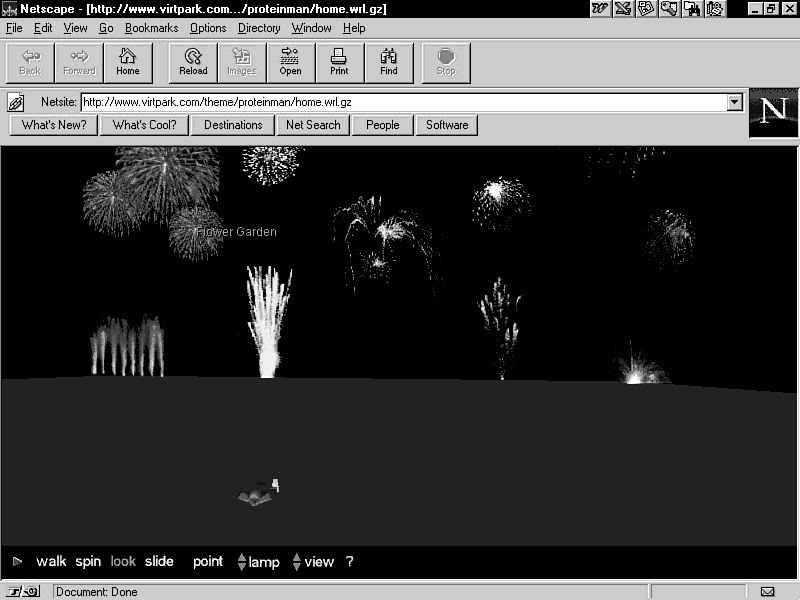800x600 pixels.
Task: Launch Microsoft Word from the Office shortcut bar
Action: (600, 9)
